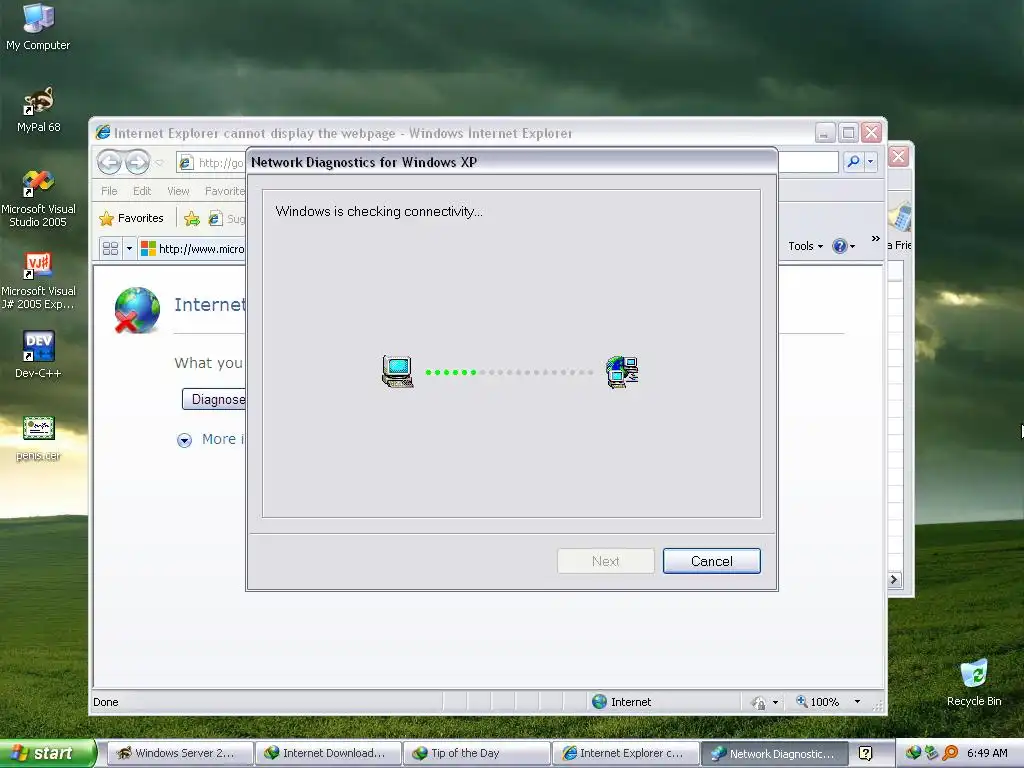
Task: Open Quick Tabs dropdown arrow
Action: pos(129,248)
